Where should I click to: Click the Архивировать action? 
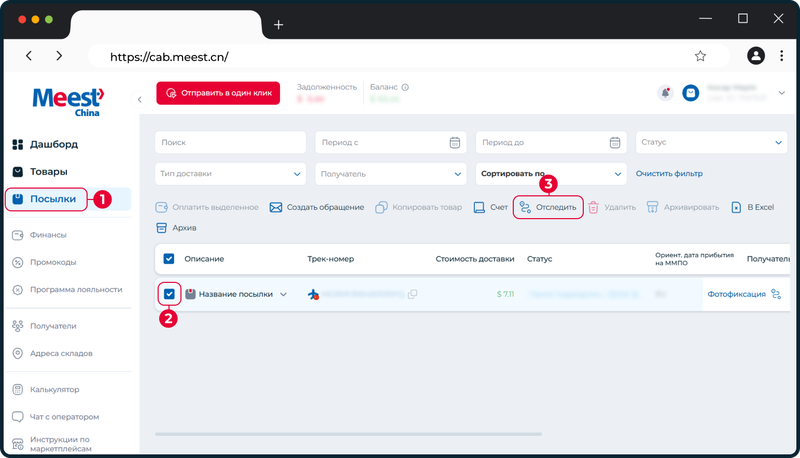(683, 207)
